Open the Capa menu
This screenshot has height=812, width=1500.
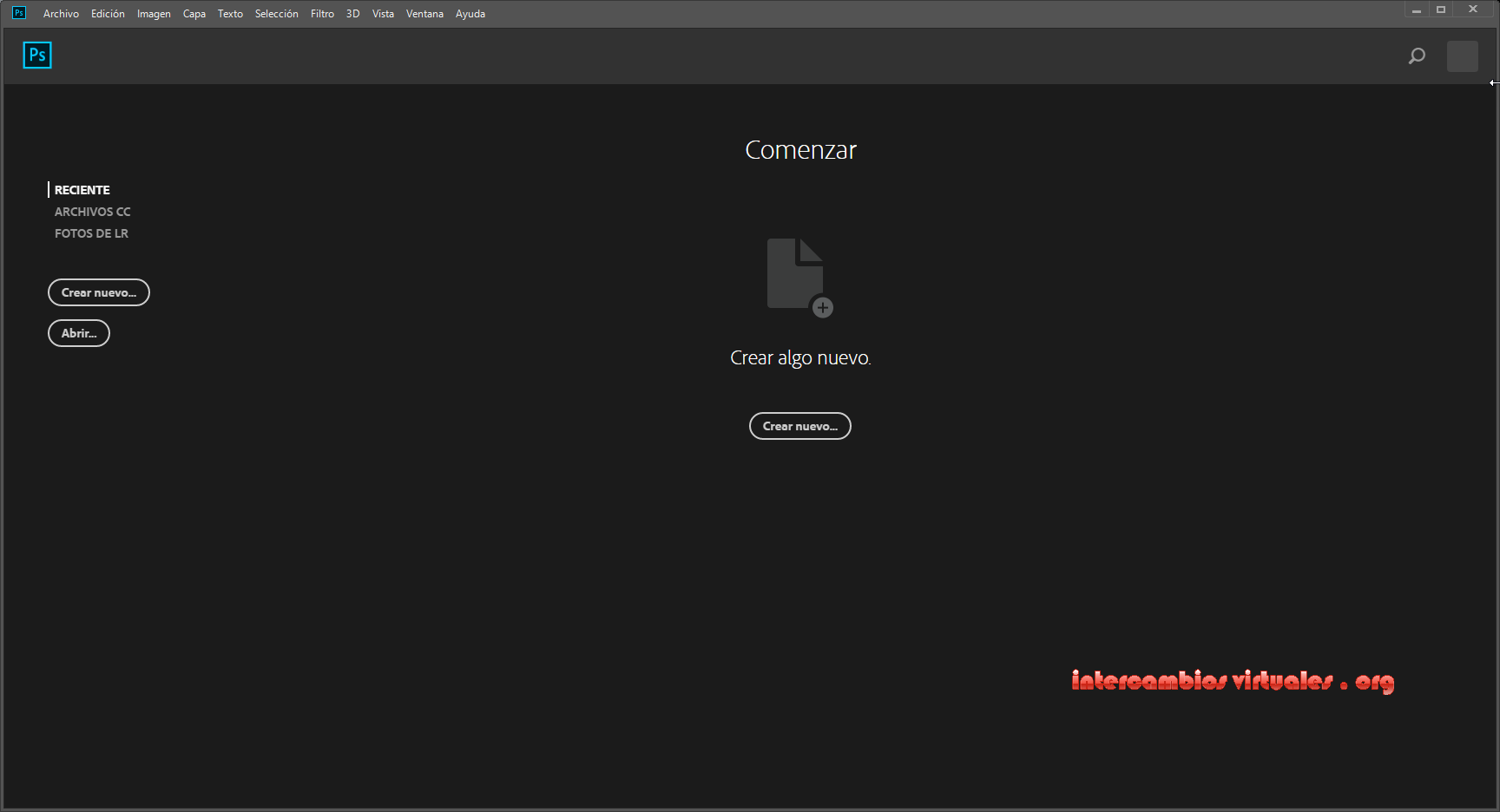click(x=194, y=14)
